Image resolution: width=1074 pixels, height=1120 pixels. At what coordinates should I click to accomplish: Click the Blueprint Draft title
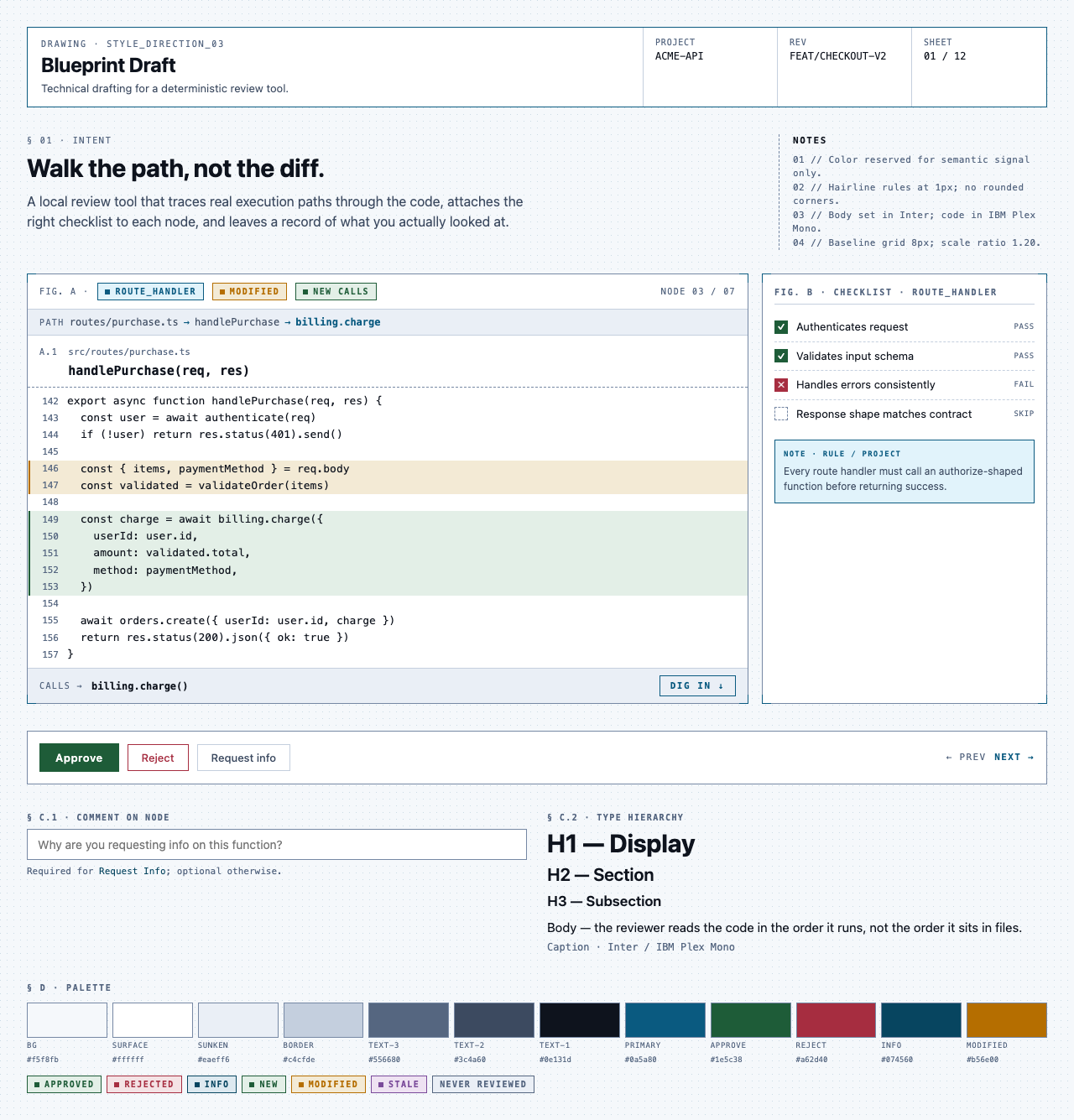(x=108, y=65)
